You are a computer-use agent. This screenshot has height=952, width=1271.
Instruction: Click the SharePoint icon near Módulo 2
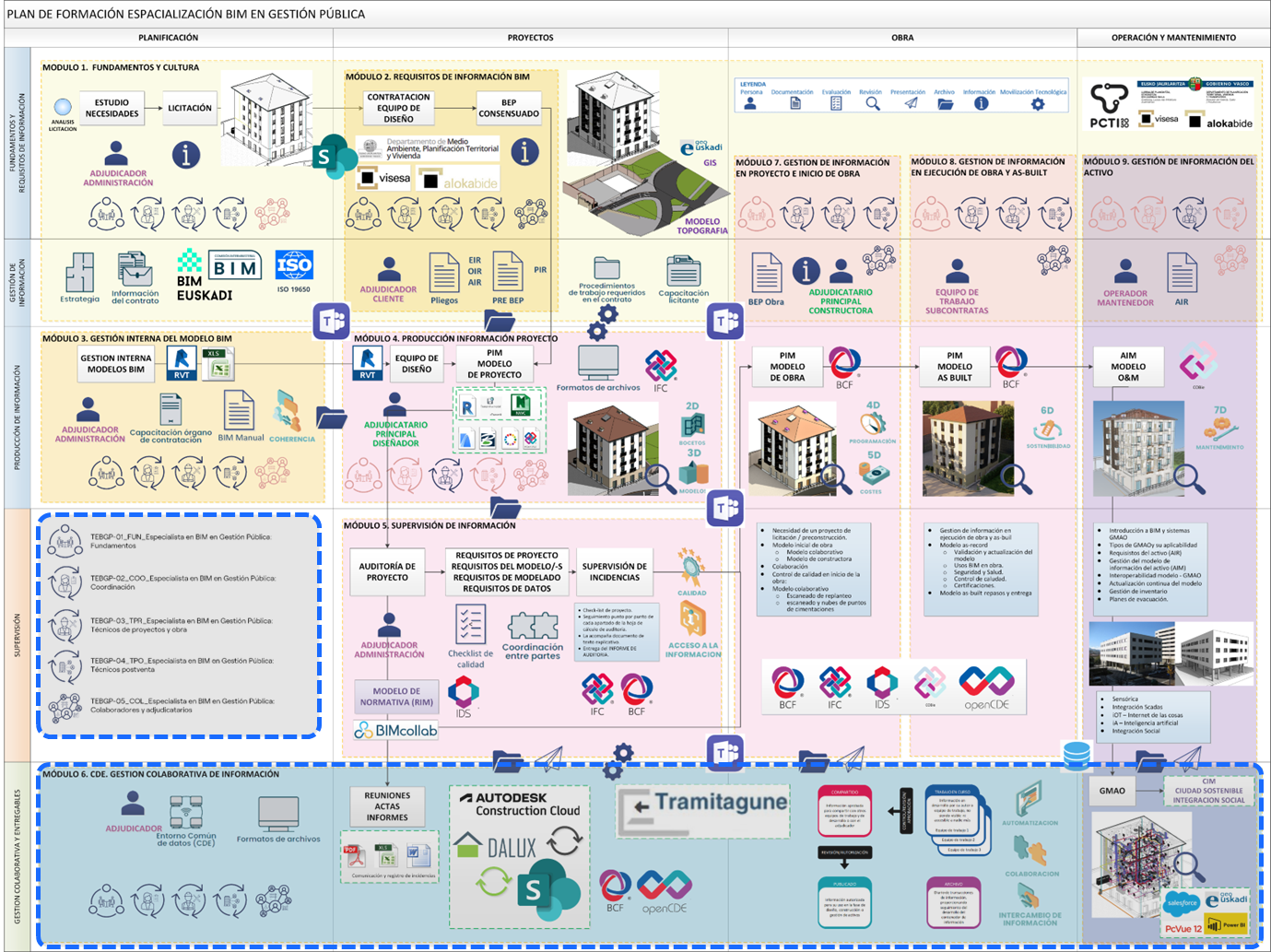[x=335, y=157]
